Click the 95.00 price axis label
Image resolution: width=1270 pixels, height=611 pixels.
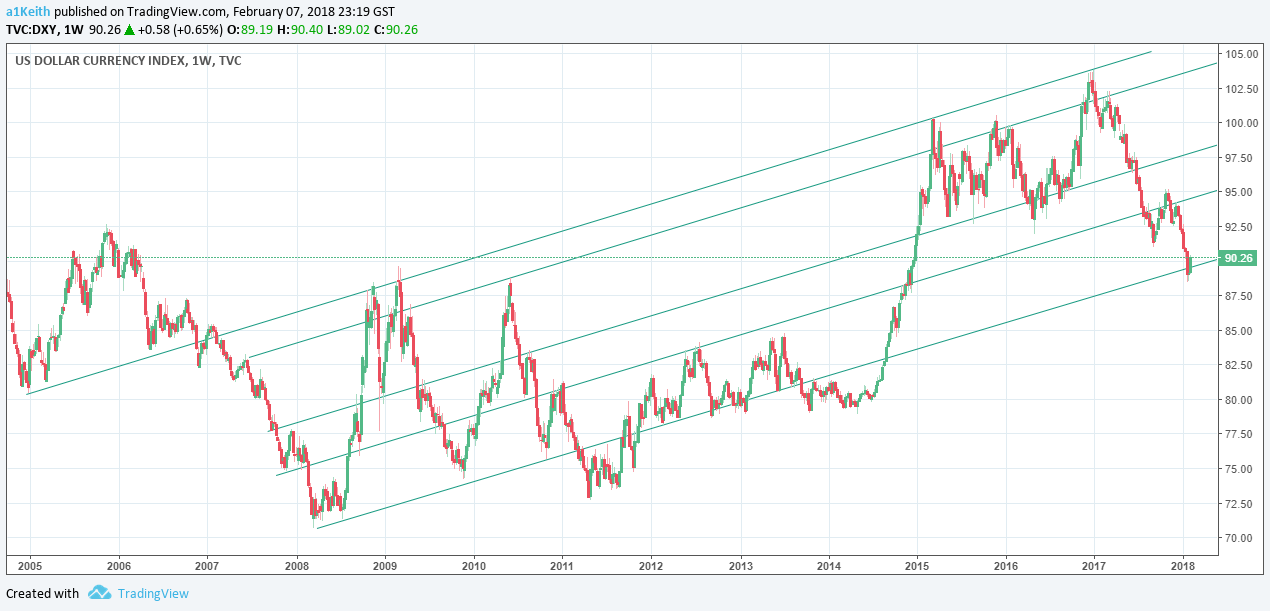(x=1238, y=192)
